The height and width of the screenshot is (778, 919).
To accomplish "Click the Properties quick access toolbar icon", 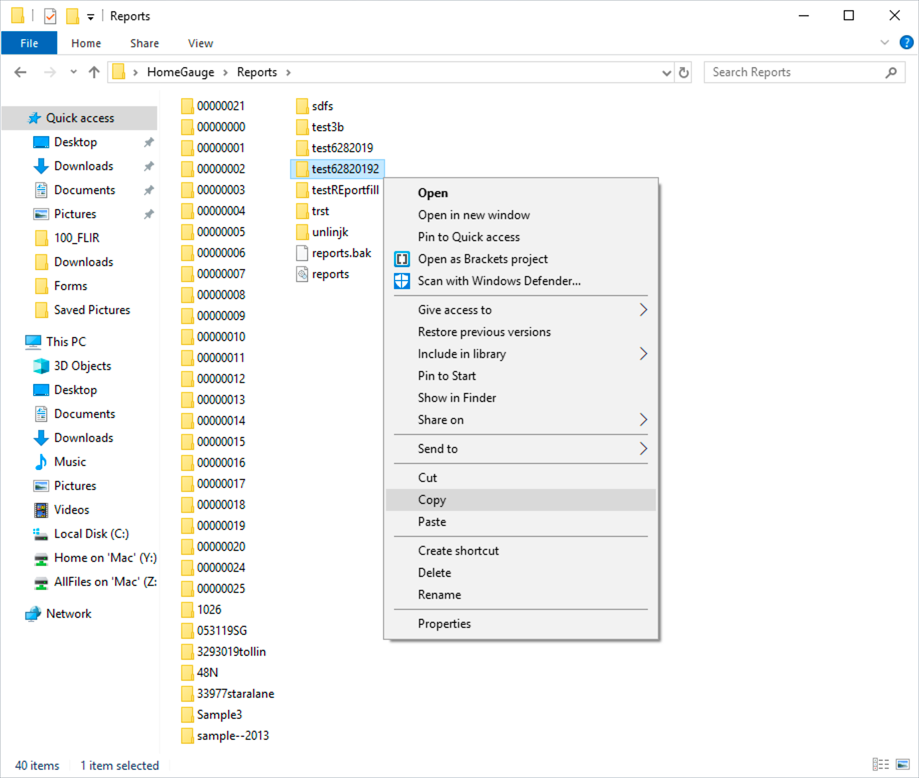I will (50, 16).
